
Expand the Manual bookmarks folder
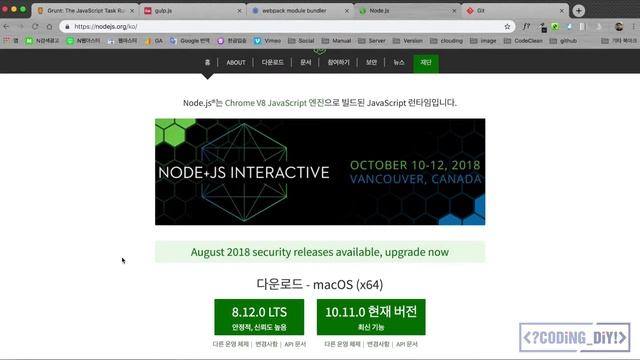[x=336, y=41]
